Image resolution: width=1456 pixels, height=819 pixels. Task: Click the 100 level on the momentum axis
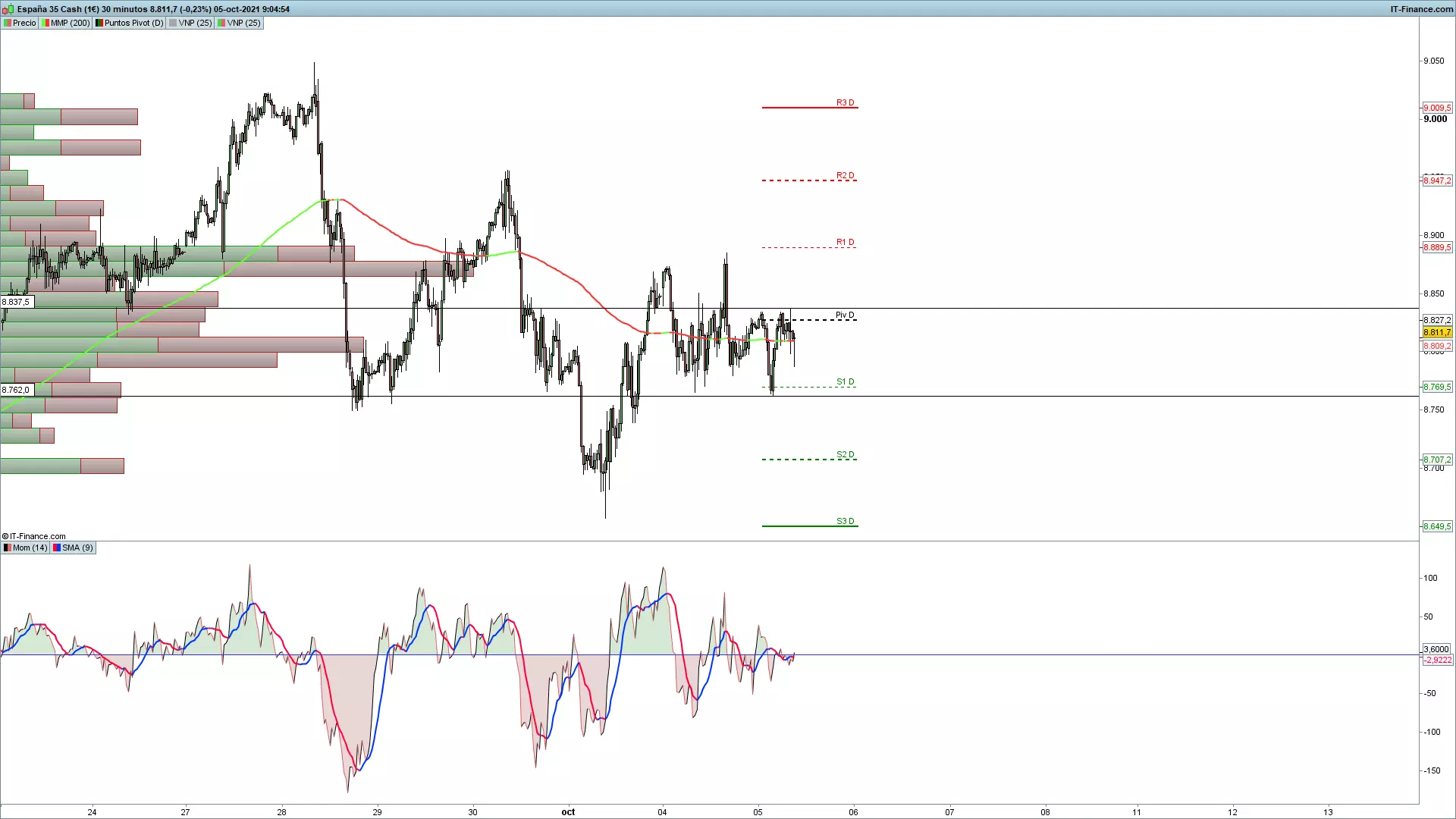pos(1430,578)
